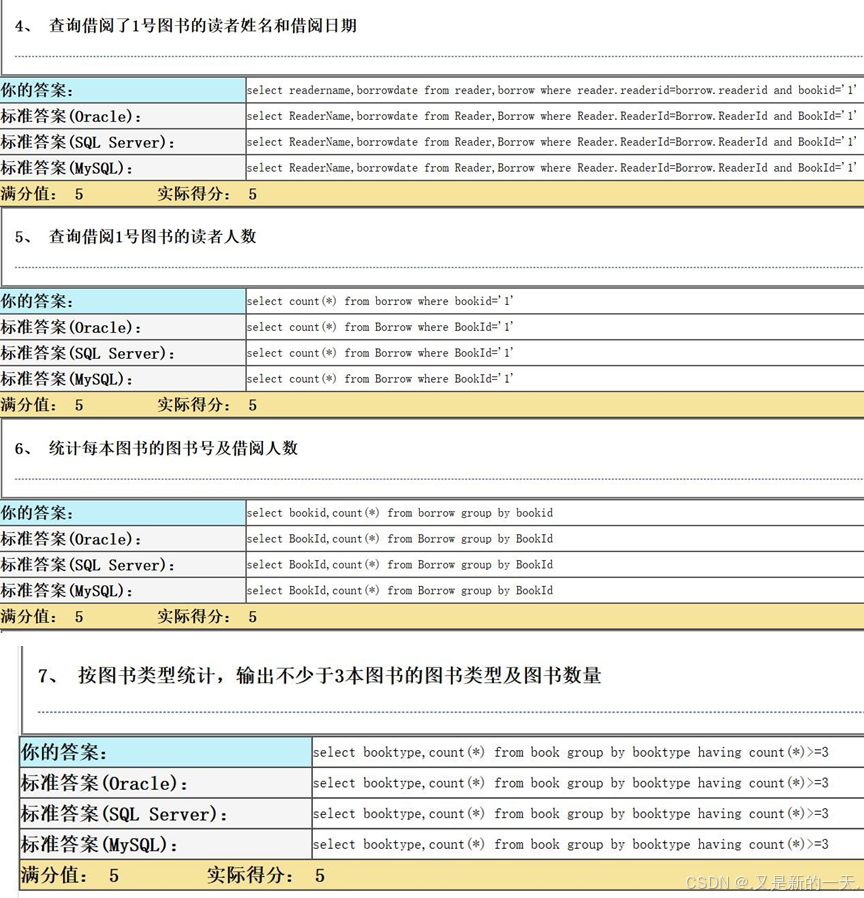Viewport: 864px width, 898px height.
Task: Click your answer count query for question 5
Action: pyautogui.click(x=380, y=301)
